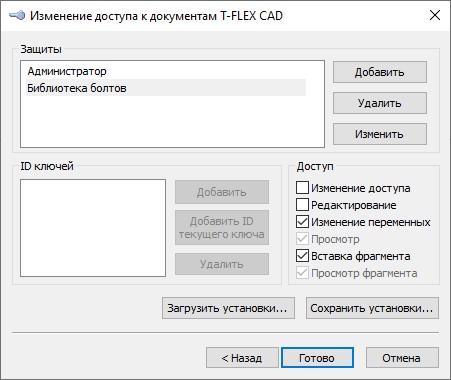The image size is (451, 380).
Task: Open Сохранить установки dialog
Action: pos(372,308)
